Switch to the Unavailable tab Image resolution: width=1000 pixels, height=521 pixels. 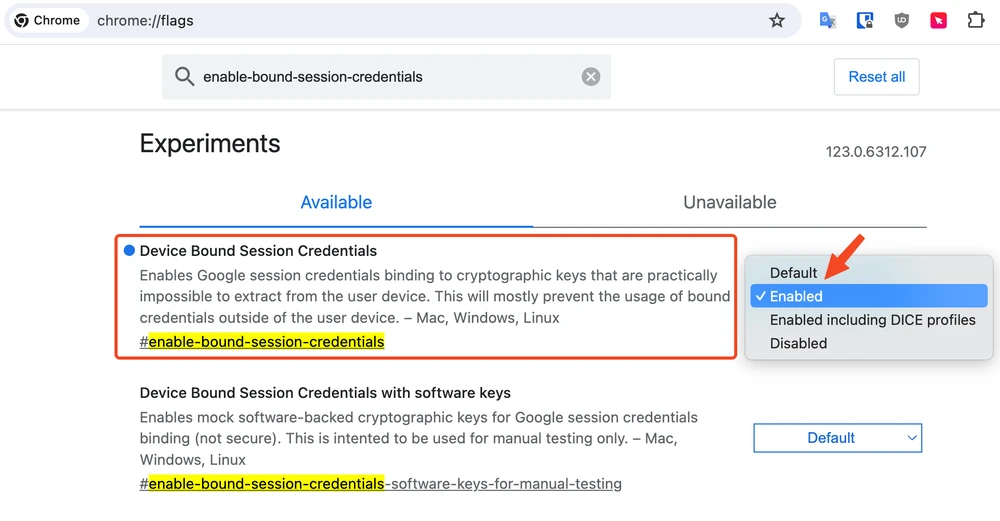coord(729,202)
